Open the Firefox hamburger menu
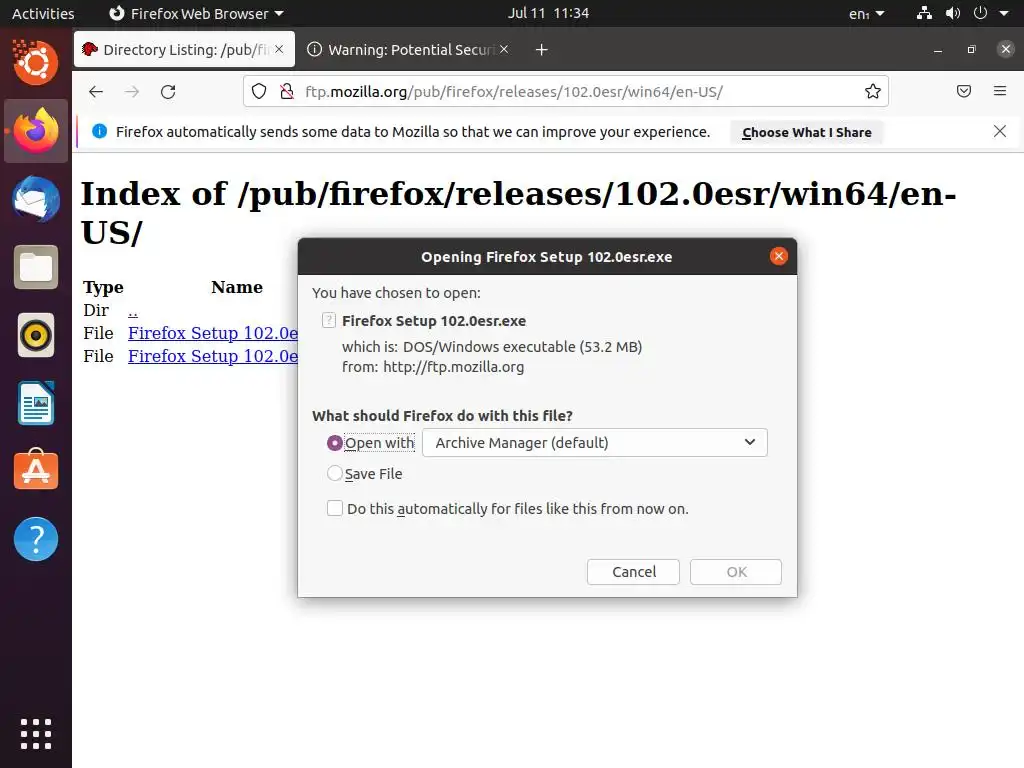Screen dimensions: 1024x768 (1000, 91)
